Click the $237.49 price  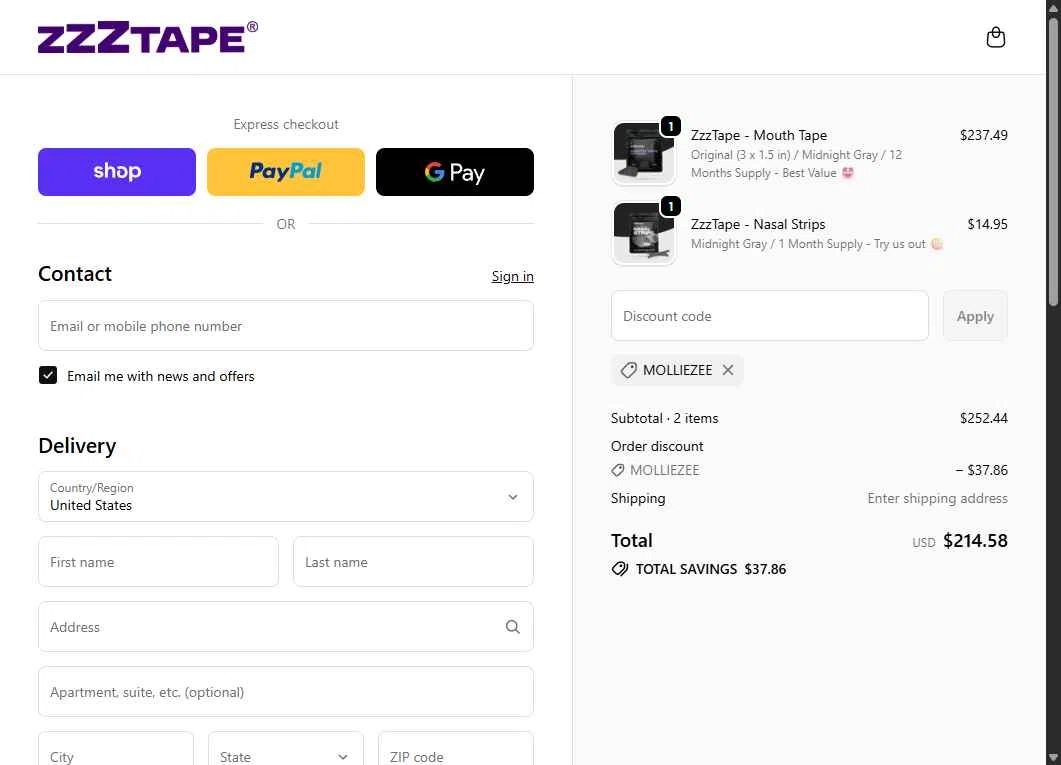983,135
